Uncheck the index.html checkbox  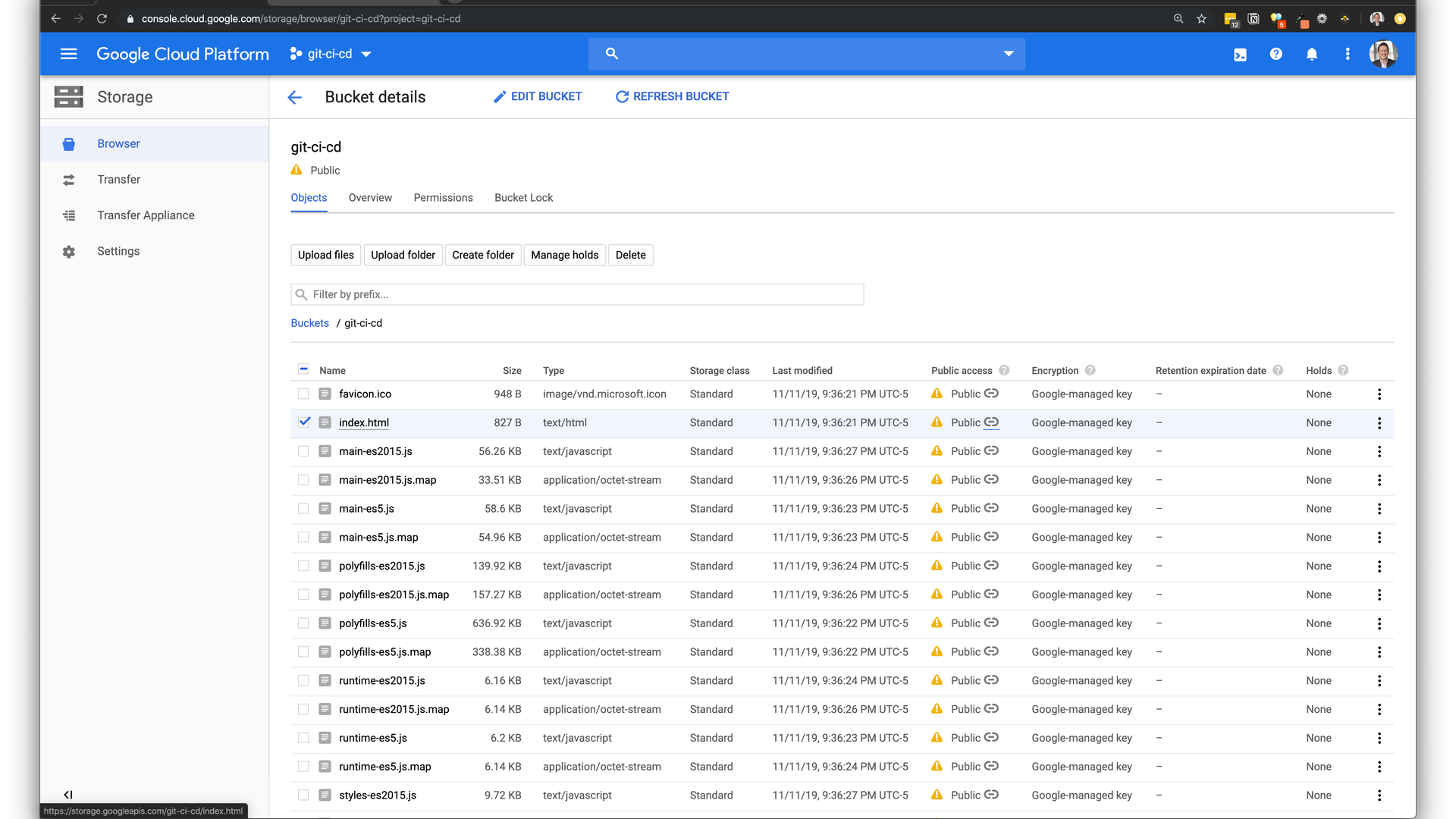[x=304, y=422]
